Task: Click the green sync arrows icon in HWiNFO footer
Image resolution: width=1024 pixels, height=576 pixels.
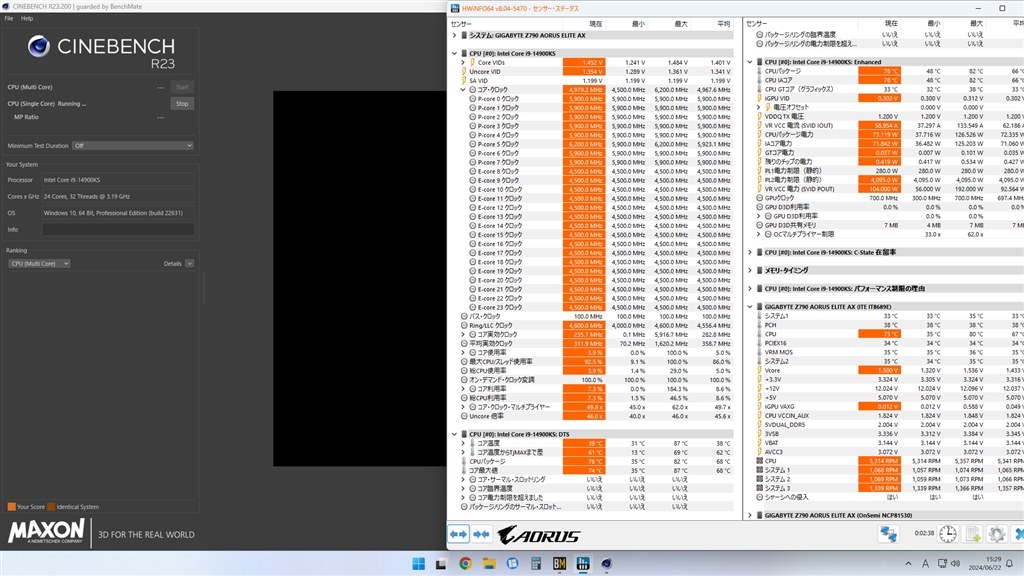Action: 890,535
